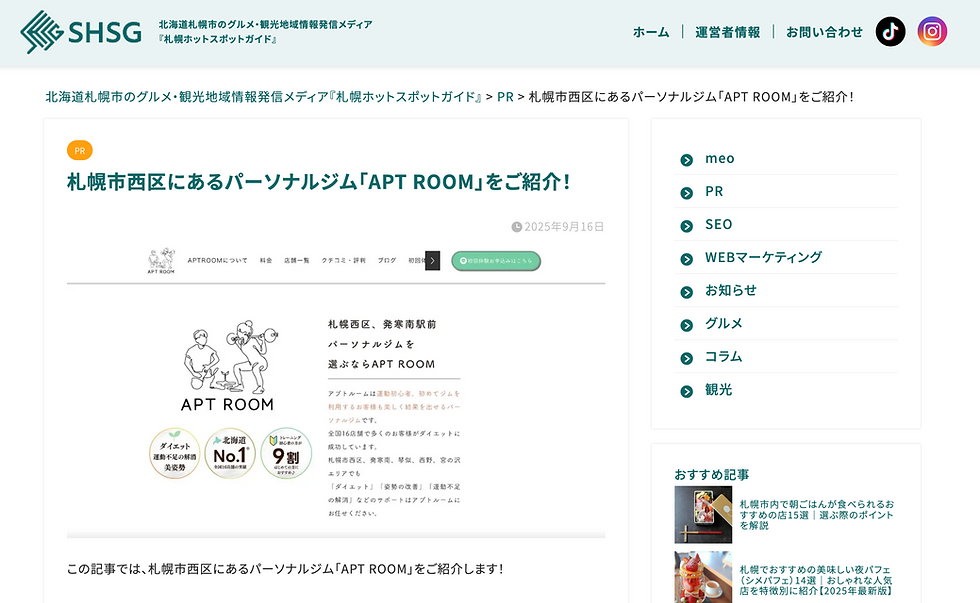The image size is (980, 603).
Task: Click the 朝ごはん article thumbnail
Action: (x=702, y=515)
